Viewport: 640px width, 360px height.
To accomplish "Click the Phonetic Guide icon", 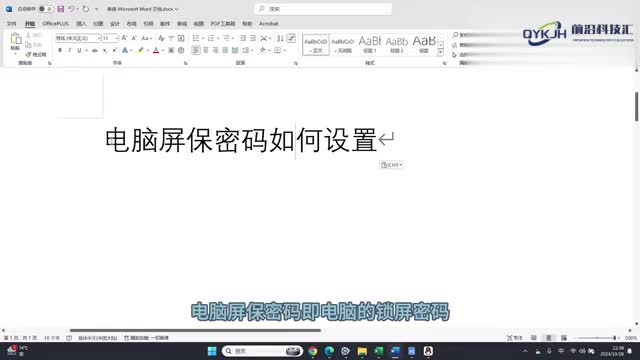I will [x=171, y=38].
